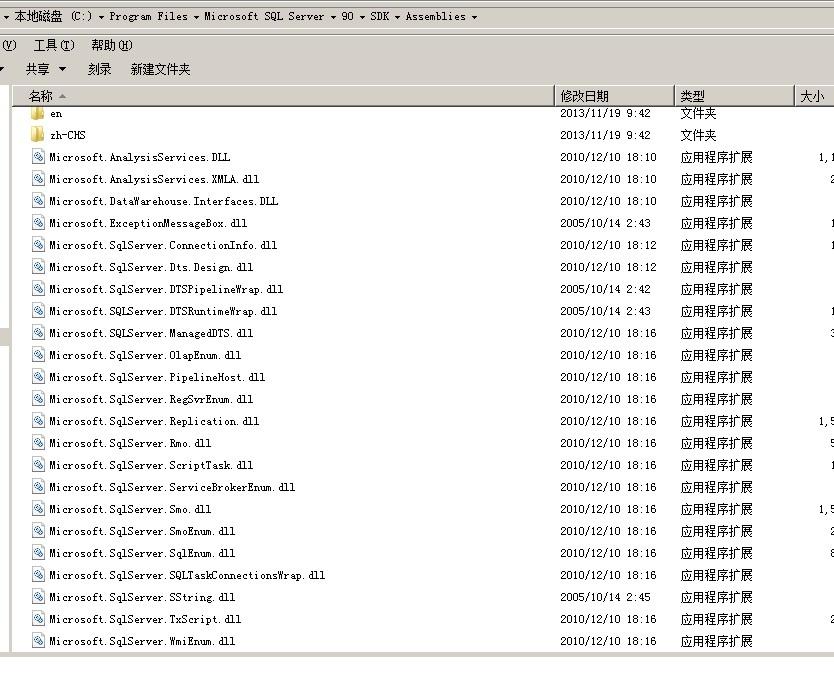Navigate to Program Files in the breadcrumb
Screen dimensions: 834x675
click(148, 16)
